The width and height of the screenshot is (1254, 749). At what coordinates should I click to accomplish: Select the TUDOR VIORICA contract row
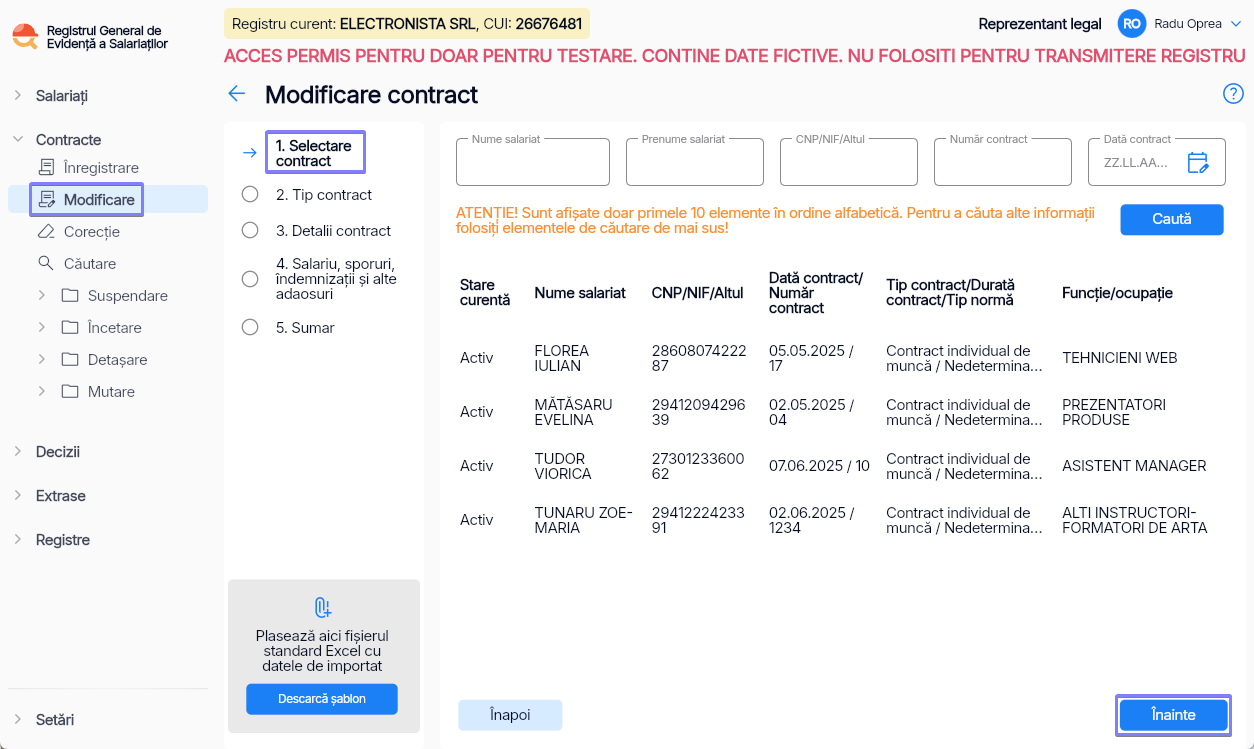[842, 466]
